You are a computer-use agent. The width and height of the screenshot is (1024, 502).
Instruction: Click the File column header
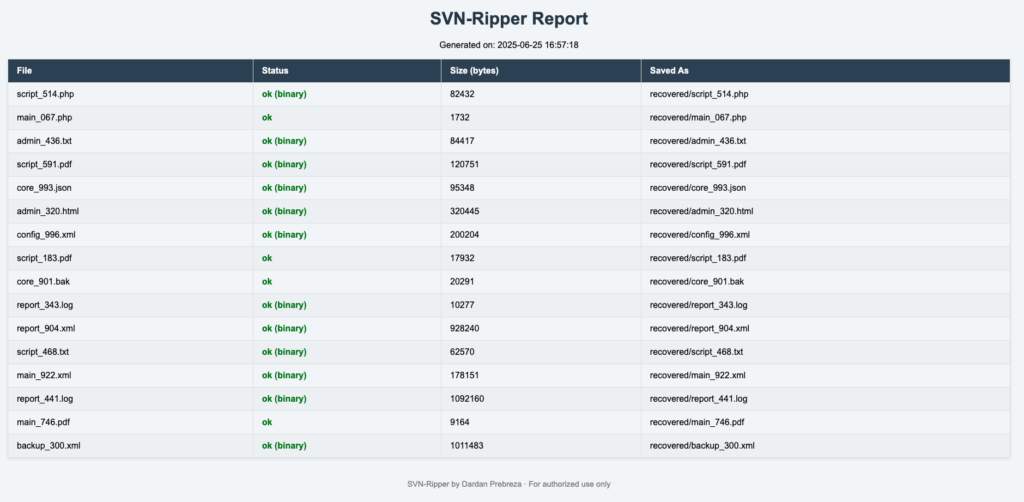pos(131,71)
